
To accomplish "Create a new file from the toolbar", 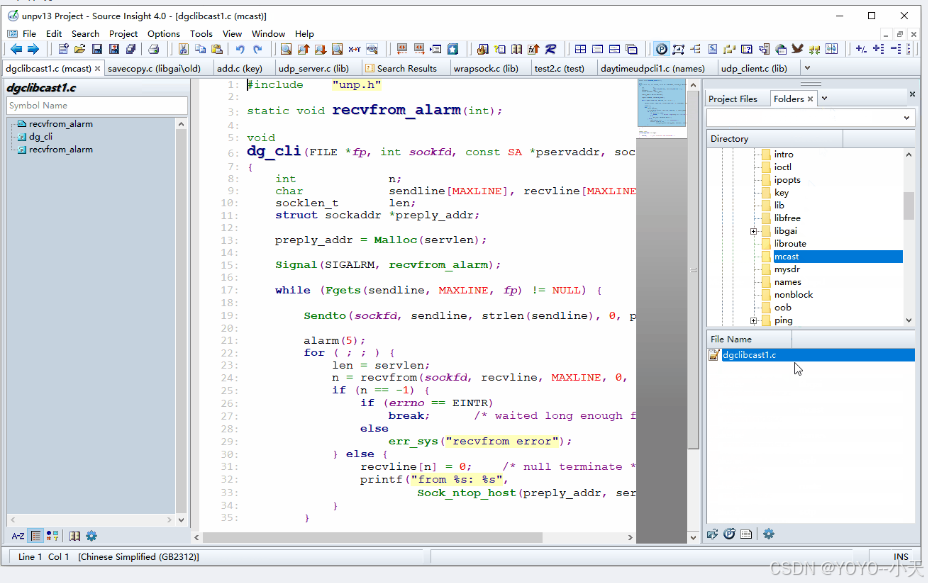I will click(63, 49).
